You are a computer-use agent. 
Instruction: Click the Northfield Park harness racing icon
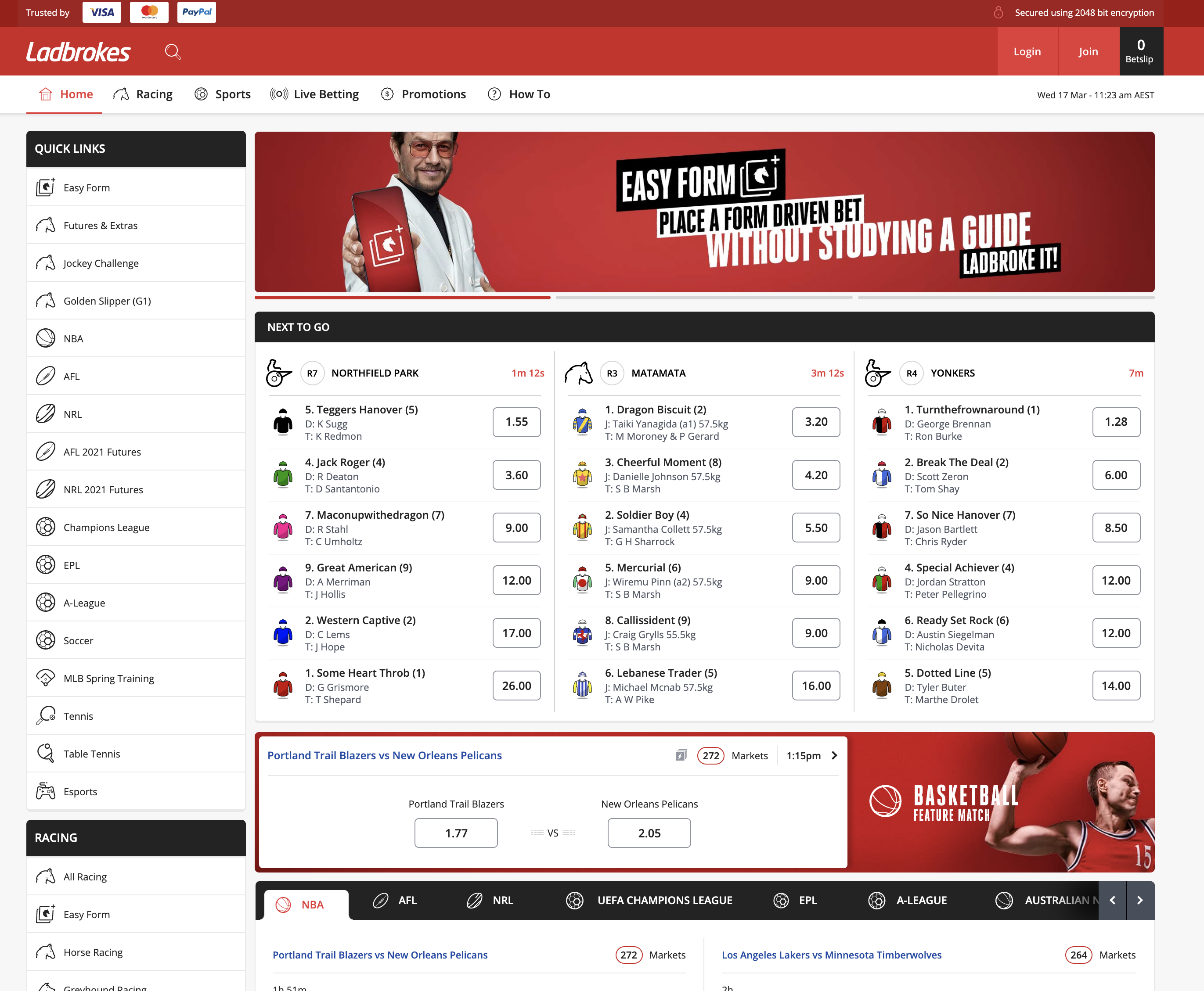click(279, 373)
